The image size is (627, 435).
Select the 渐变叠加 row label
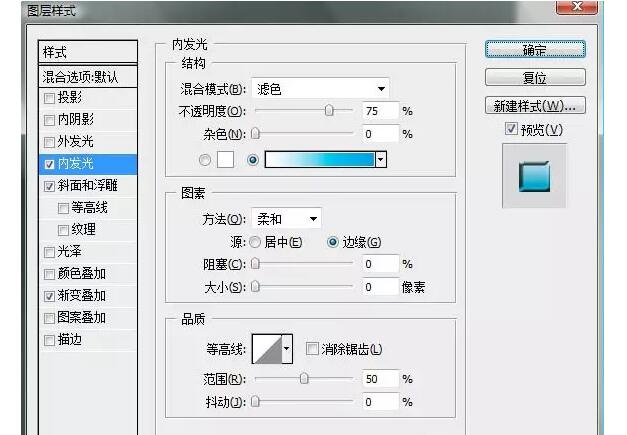click(82, 295)
